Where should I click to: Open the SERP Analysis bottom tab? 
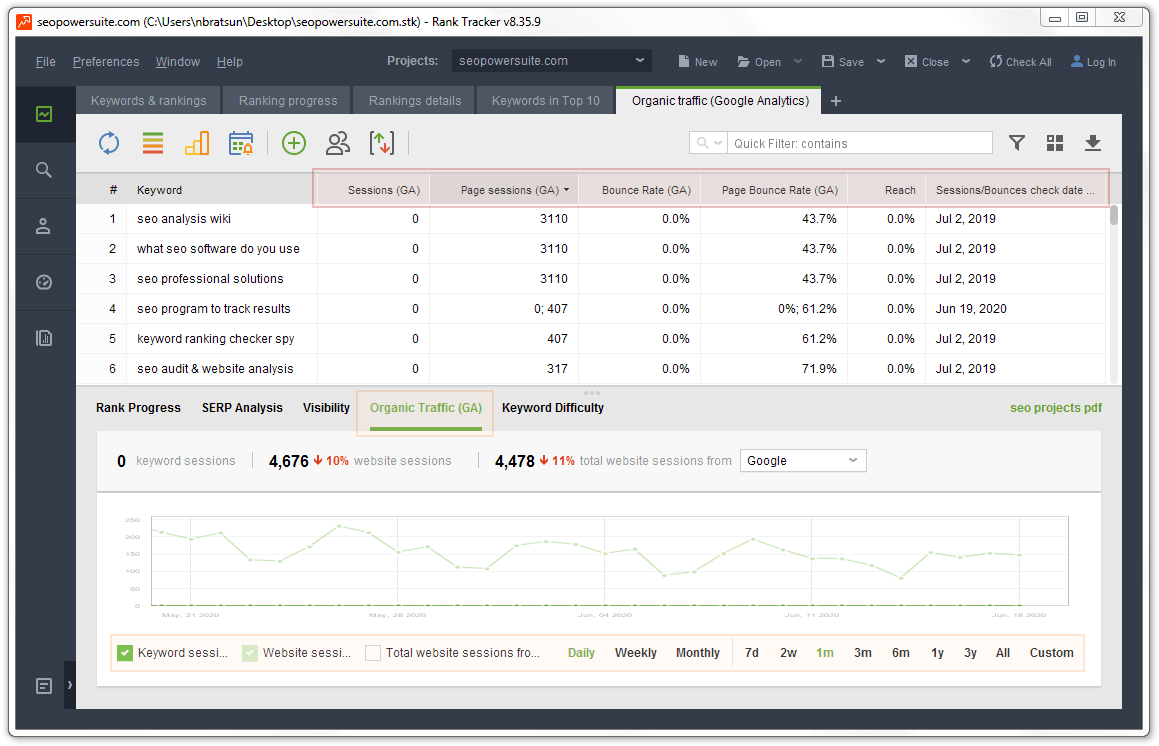pyautogui.click(x=242, y=408)
